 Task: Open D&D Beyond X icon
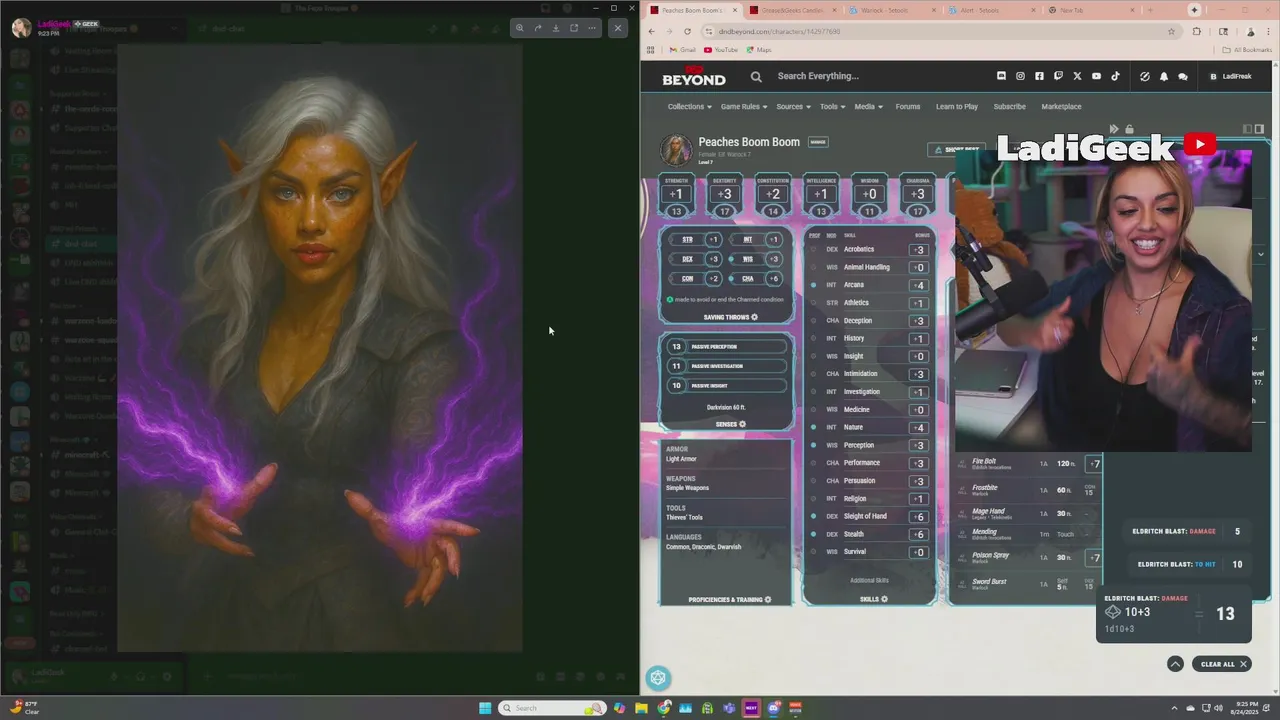(1077, 76)
